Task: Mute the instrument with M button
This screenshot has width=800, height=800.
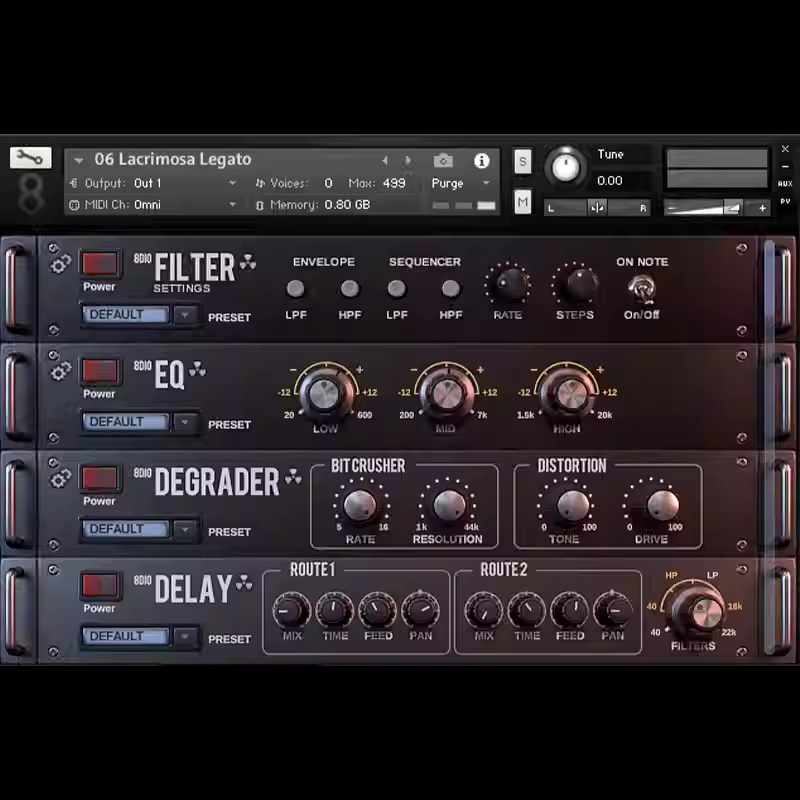Action: [522, 202]
